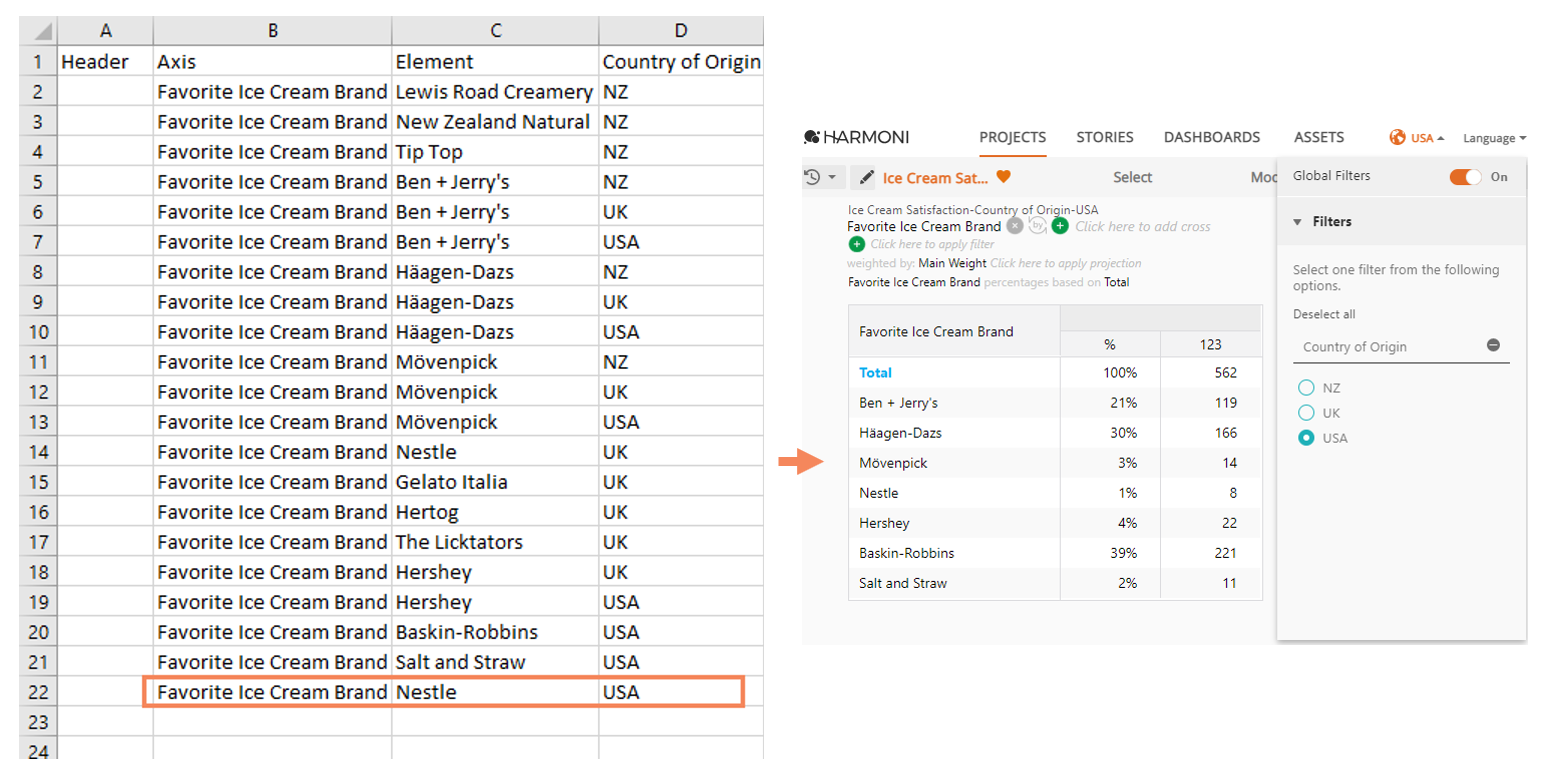Screen dimensions: 1542x768
Task: Click 'Header' cell in column A
Action: pos(105,62)
